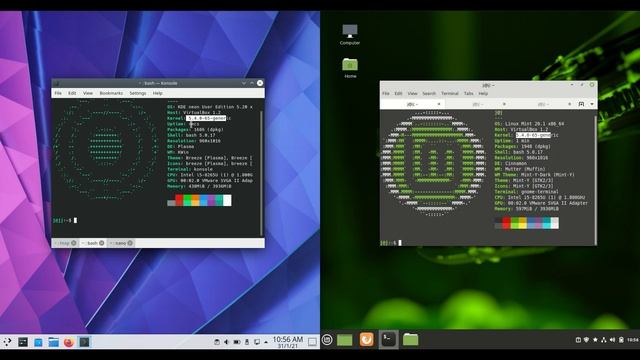Close the bash tab in Konsole
Image resolution: width=640 pixels, height=360 pixels.
click(x=102, y=243)
